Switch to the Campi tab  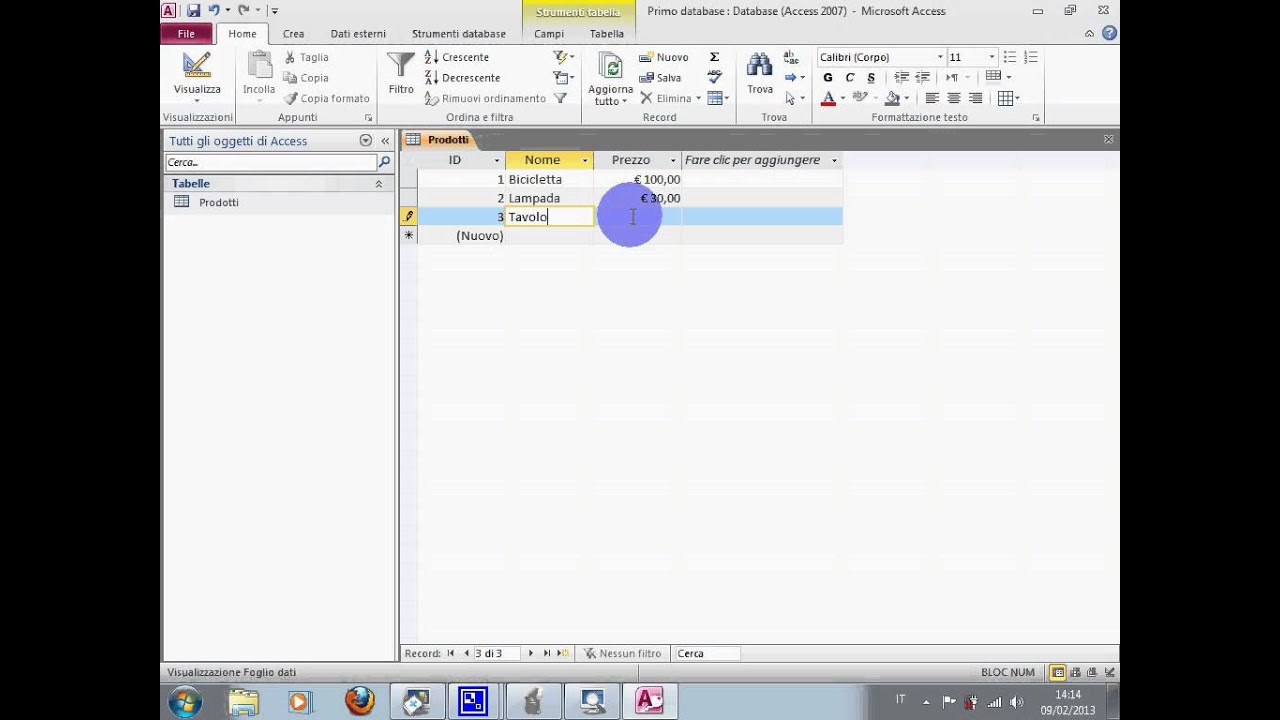point(548,33)
